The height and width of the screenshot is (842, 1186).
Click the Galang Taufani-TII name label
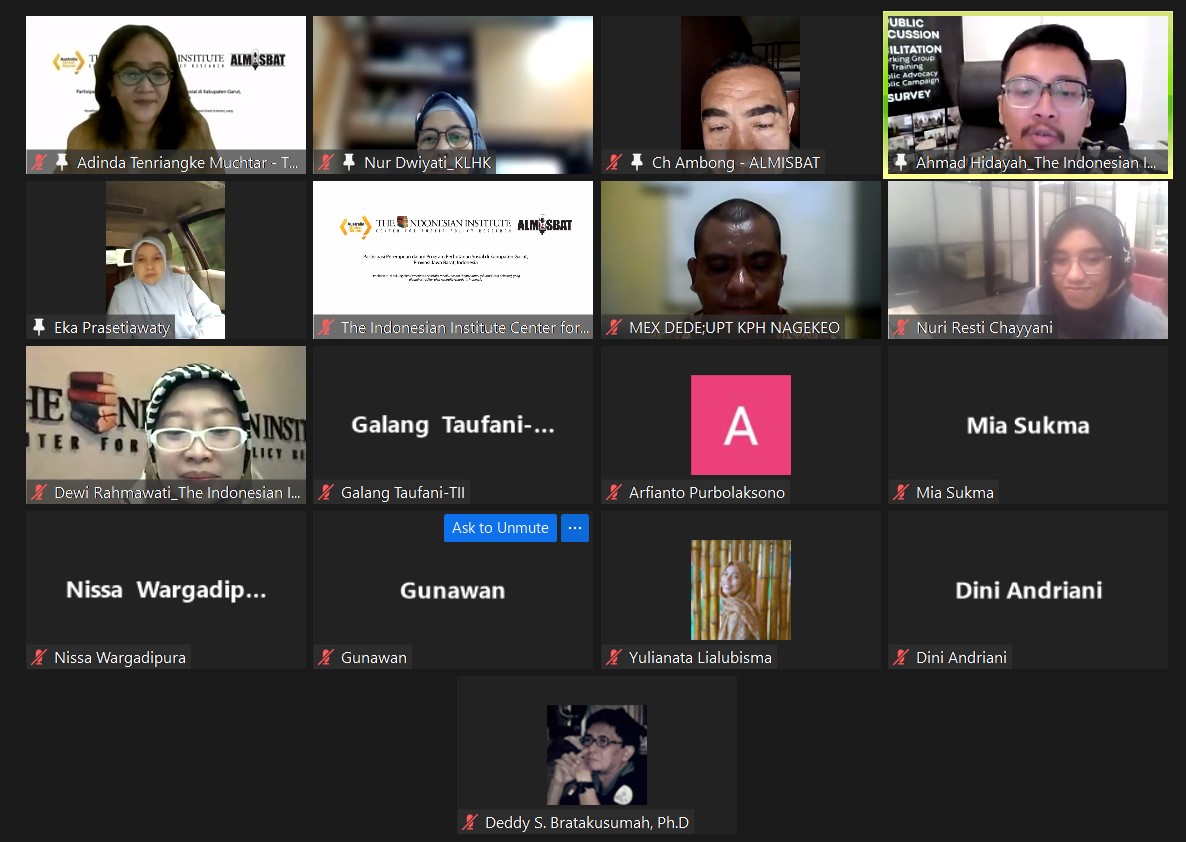(x=402, y=492)
